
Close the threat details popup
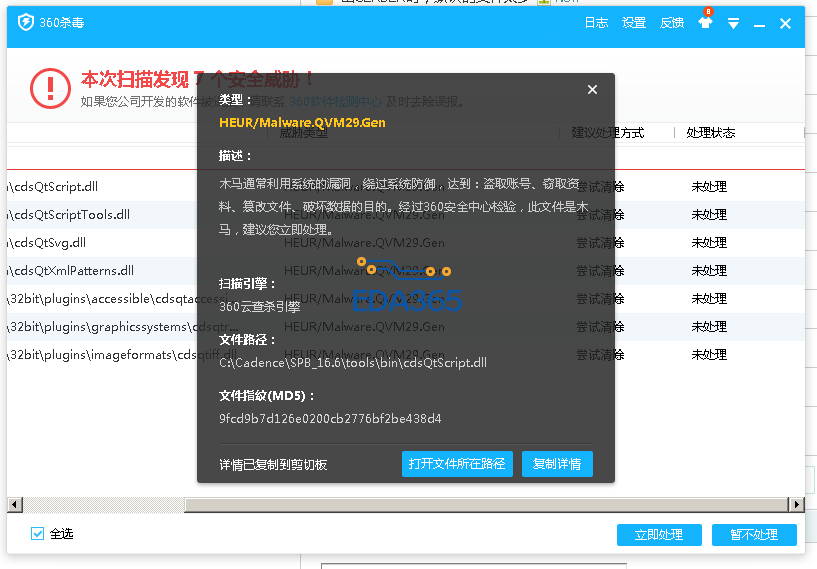[x=592, y=90]
